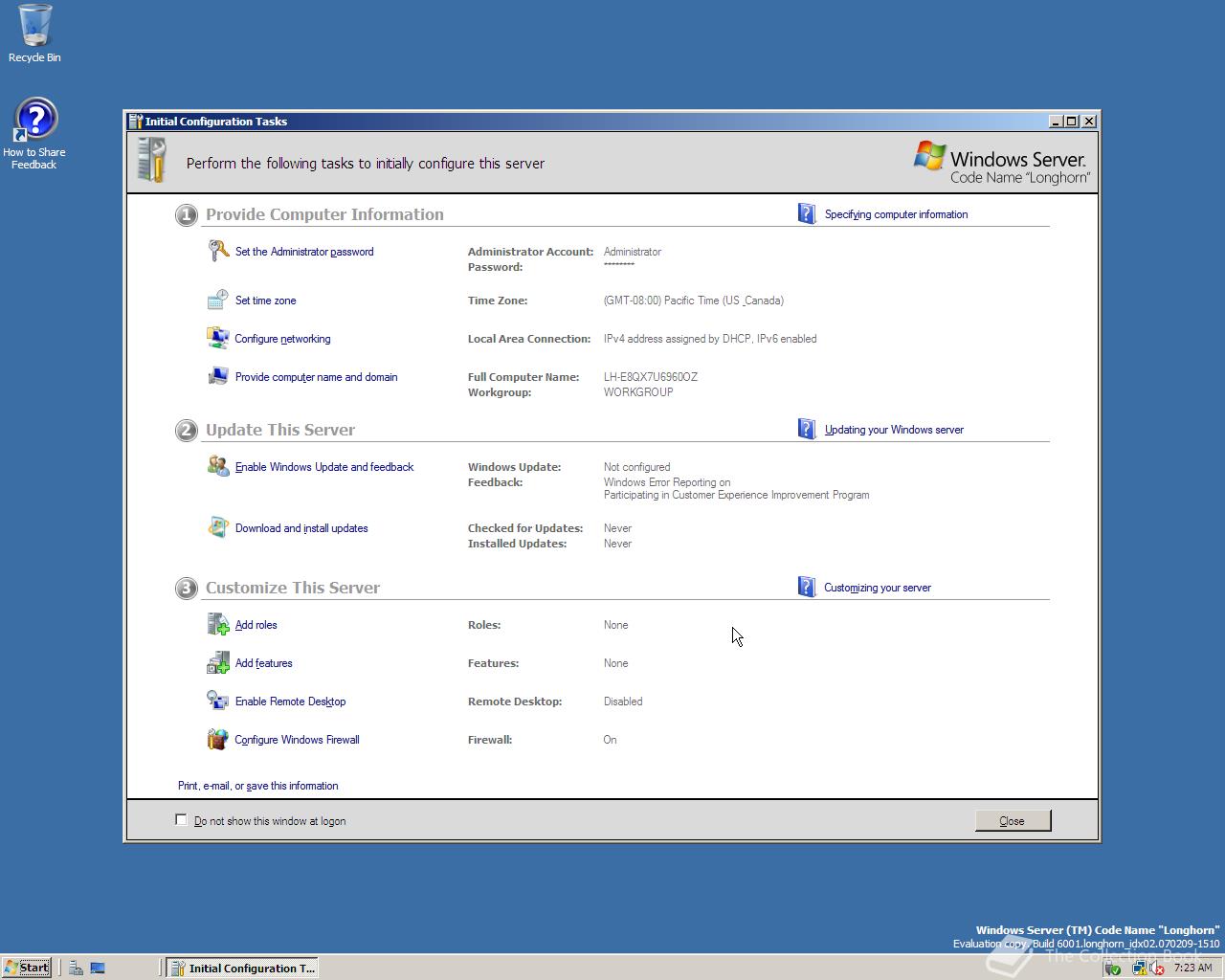This screenshot has width=1225, height=980.
Task: Click the Firewall 'On' status
Action: (610, 740)
